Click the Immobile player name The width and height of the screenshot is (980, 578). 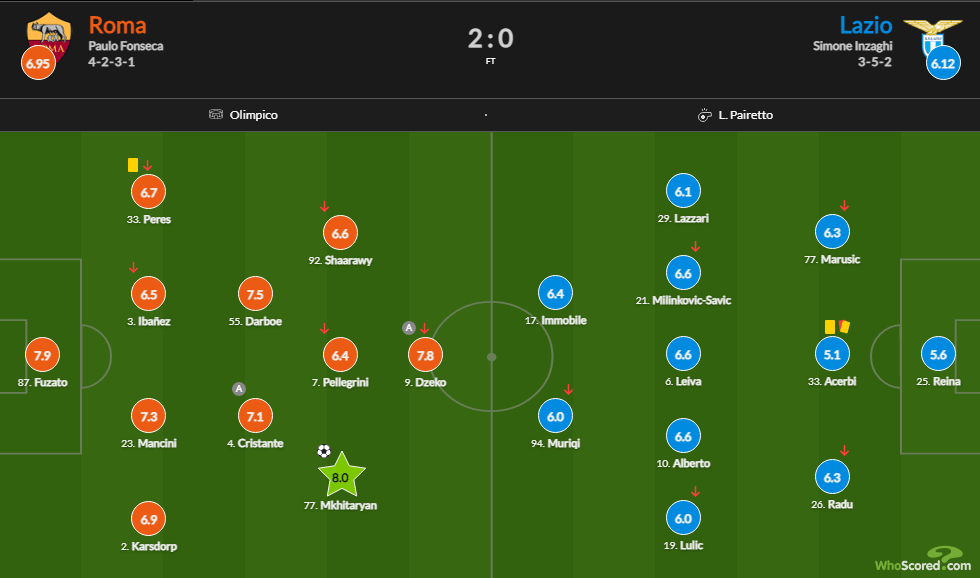pos(555,321)
